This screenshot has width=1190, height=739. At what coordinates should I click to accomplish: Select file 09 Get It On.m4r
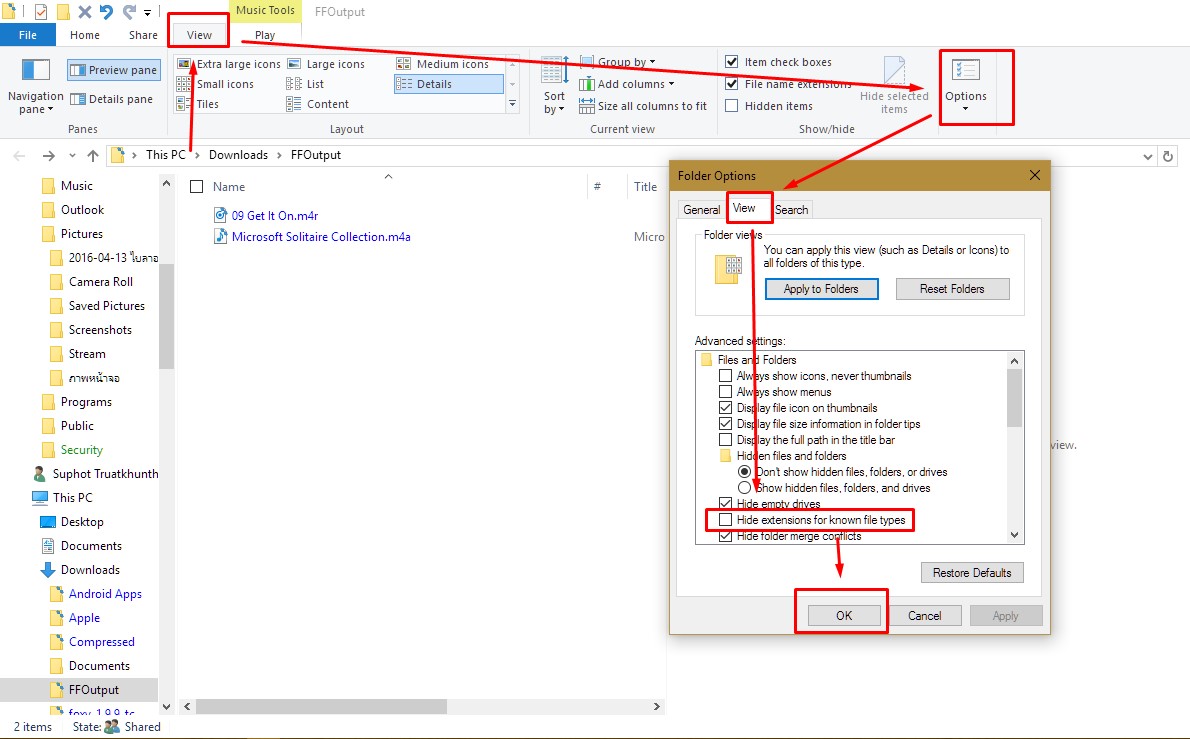click(x=275, y=215)
